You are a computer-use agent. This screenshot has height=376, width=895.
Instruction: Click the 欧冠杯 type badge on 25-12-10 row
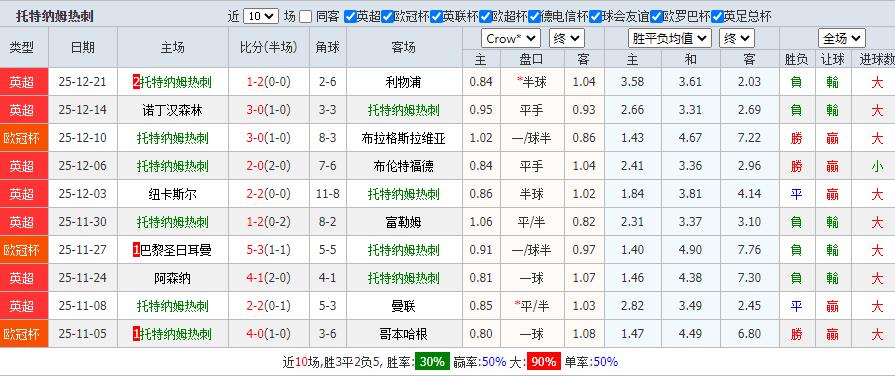click(23, 138)
